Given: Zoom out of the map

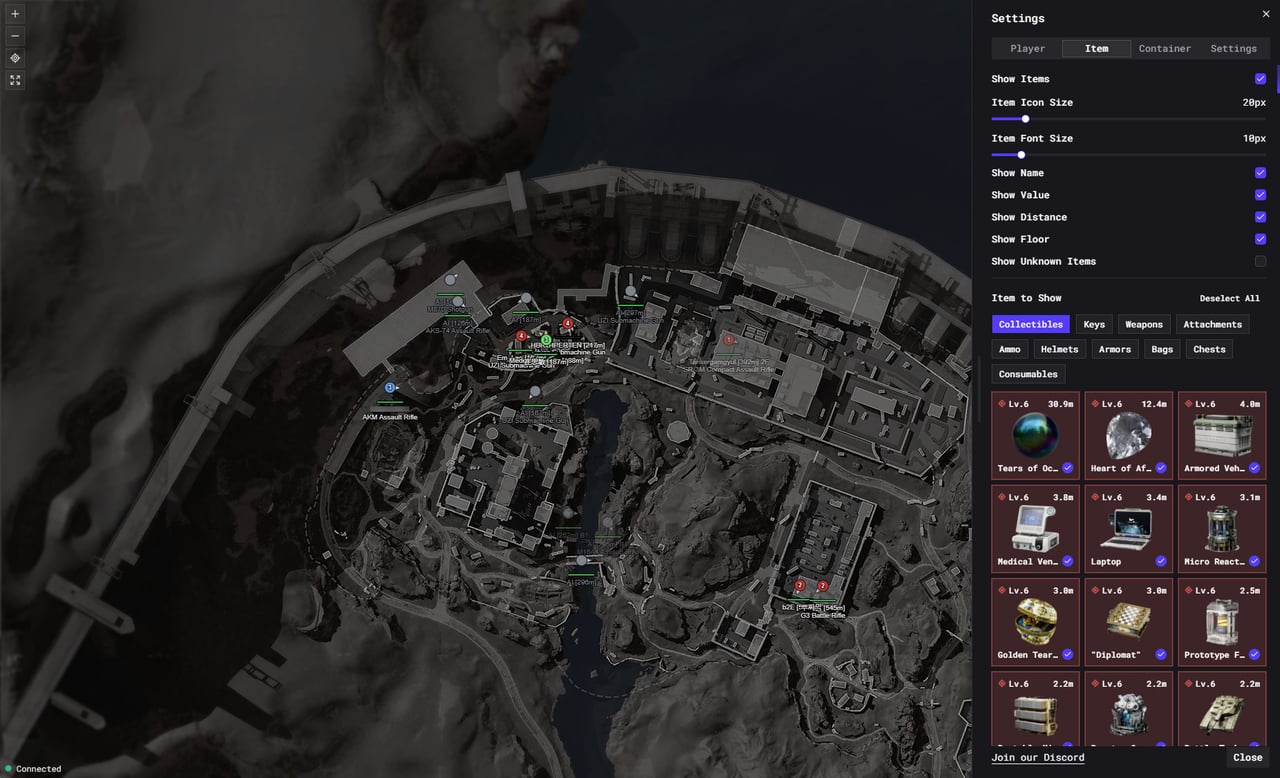Looking at the screenshot, I should (15, 36).
